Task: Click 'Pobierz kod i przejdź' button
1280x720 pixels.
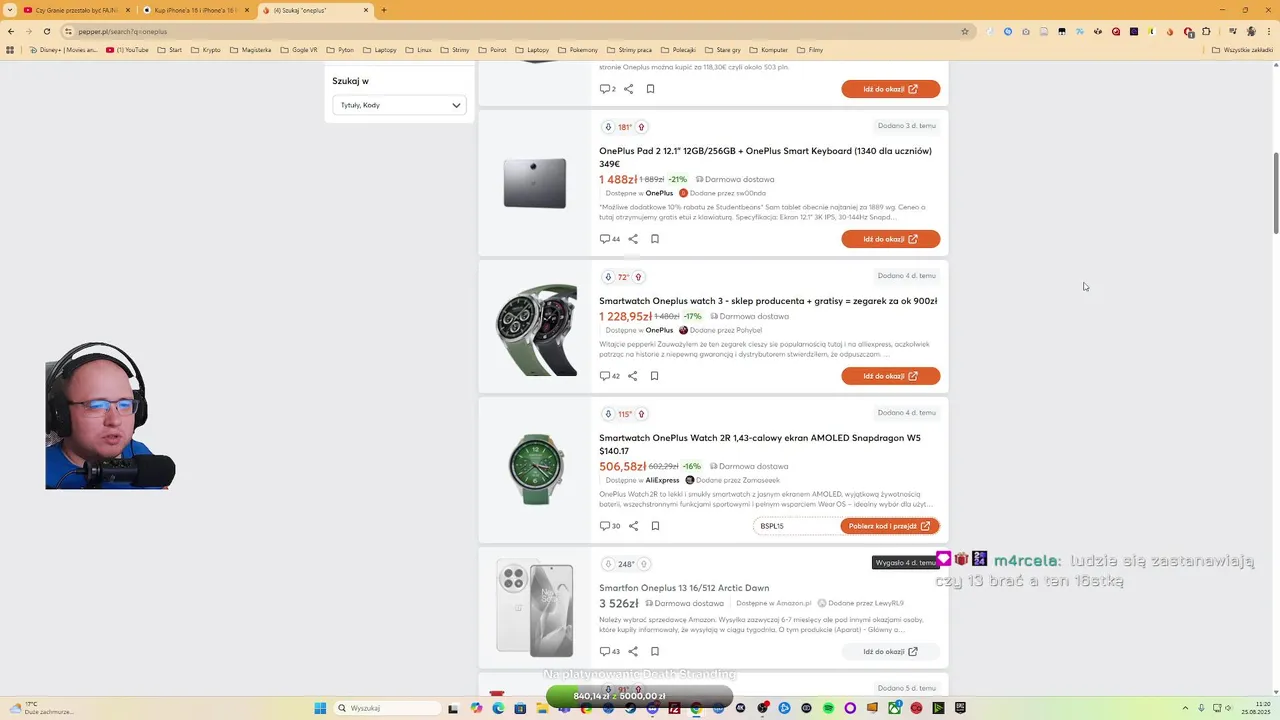Action: 890,526
